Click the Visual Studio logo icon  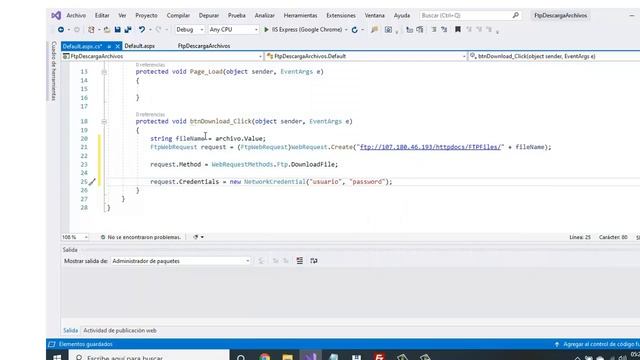56,16
